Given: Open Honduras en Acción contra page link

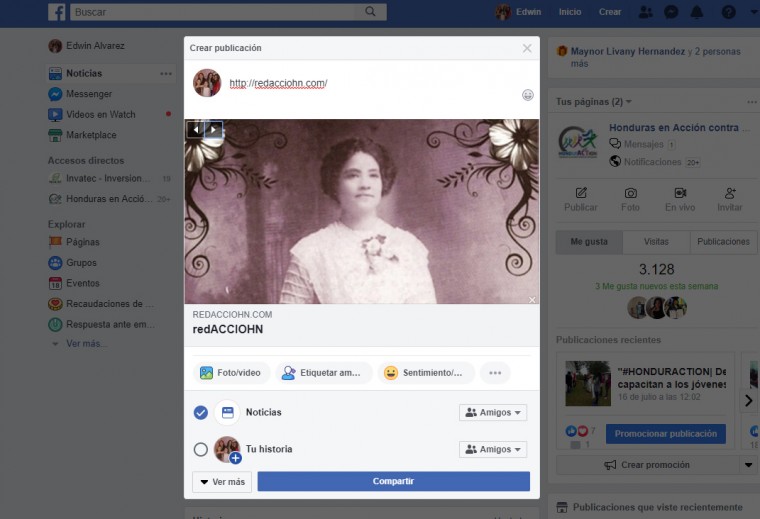Looking at the screenshot, I should pyautogui.click(x=679, y=127).
